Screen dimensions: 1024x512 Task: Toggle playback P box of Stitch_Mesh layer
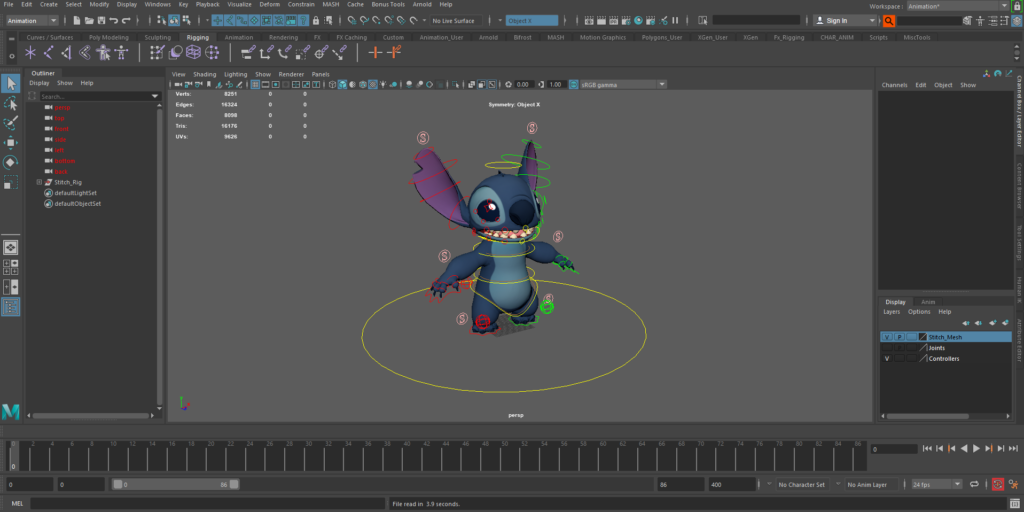(899, 337)
